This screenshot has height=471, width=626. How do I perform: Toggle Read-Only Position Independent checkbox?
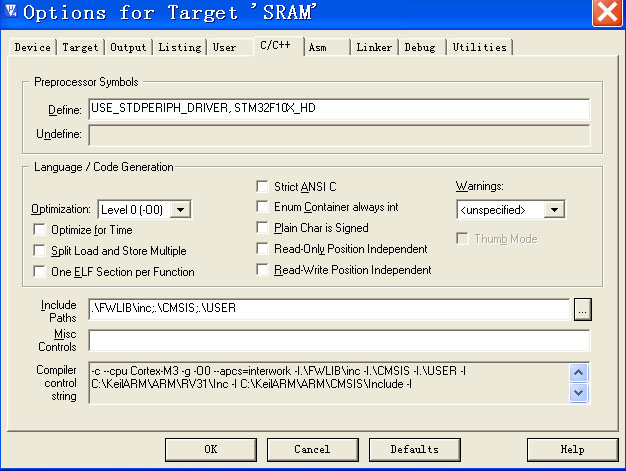(263, 248)
